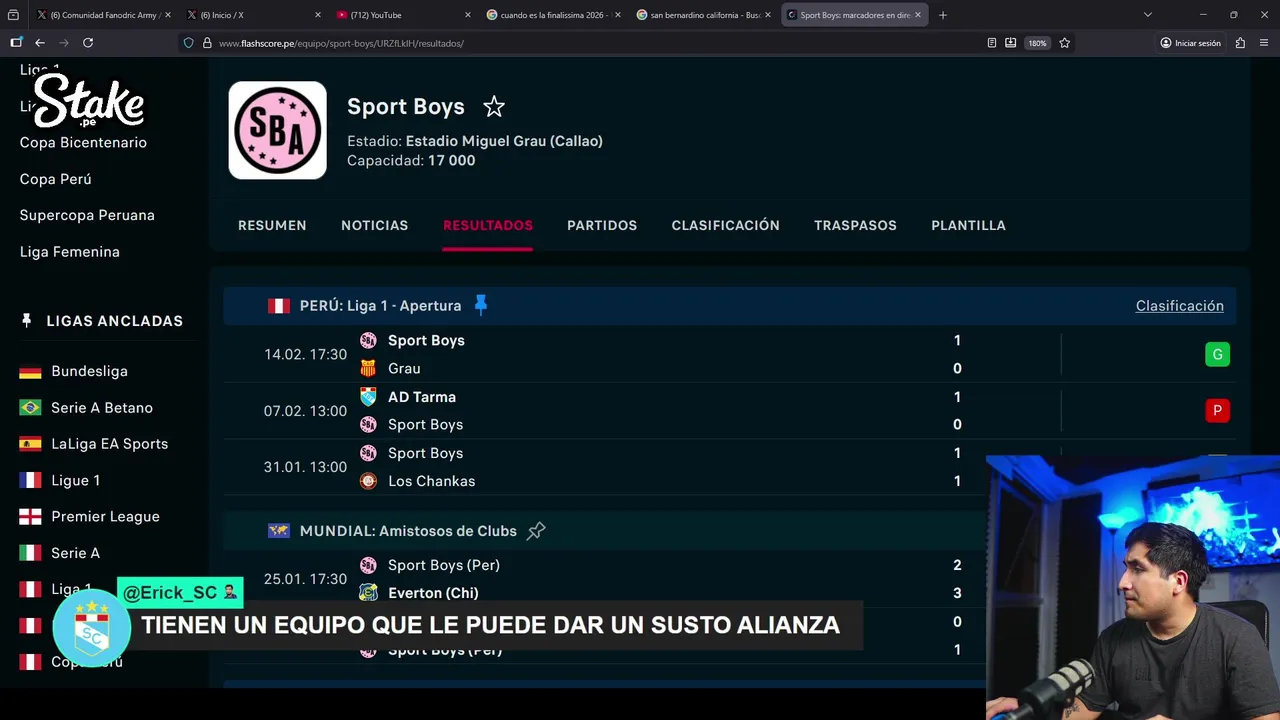Open PERÚ: Liga 1 - Apertura league header
Screen dimensions: 1280x720
click(380, 306)
